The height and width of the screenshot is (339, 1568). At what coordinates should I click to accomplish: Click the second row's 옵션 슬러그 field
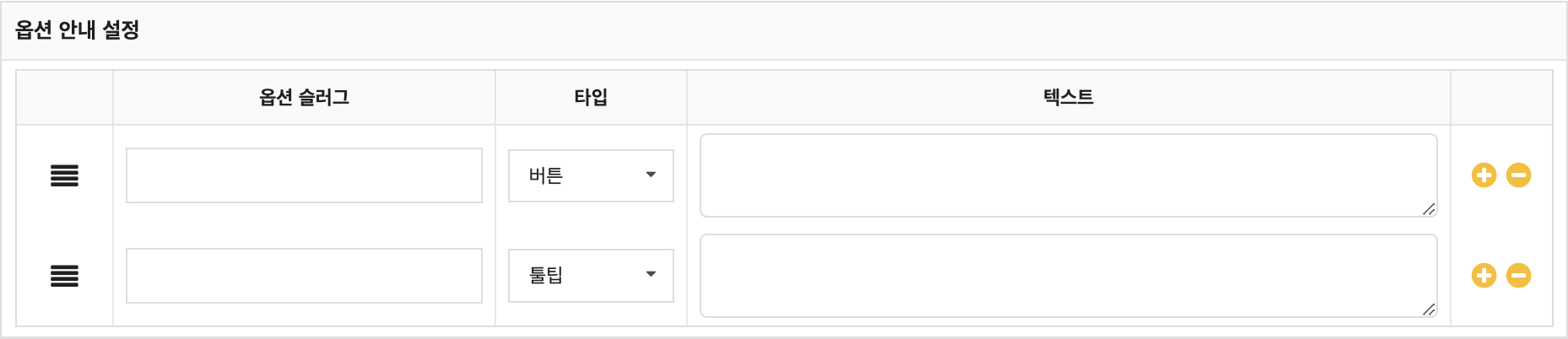[x=304, y=276]
